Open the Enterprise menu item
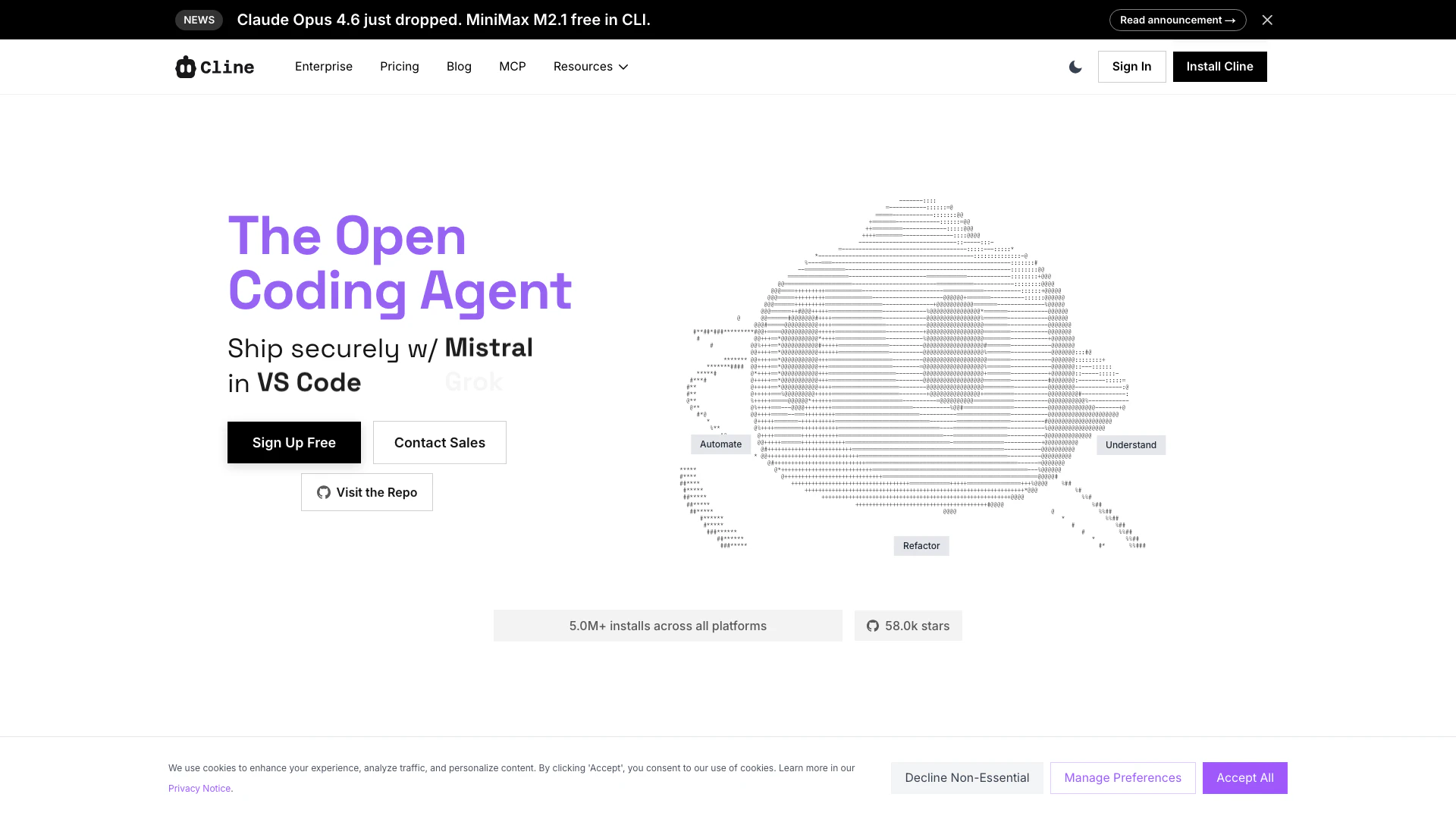This screenshot has height=819, width=1456. pos(324,67)
